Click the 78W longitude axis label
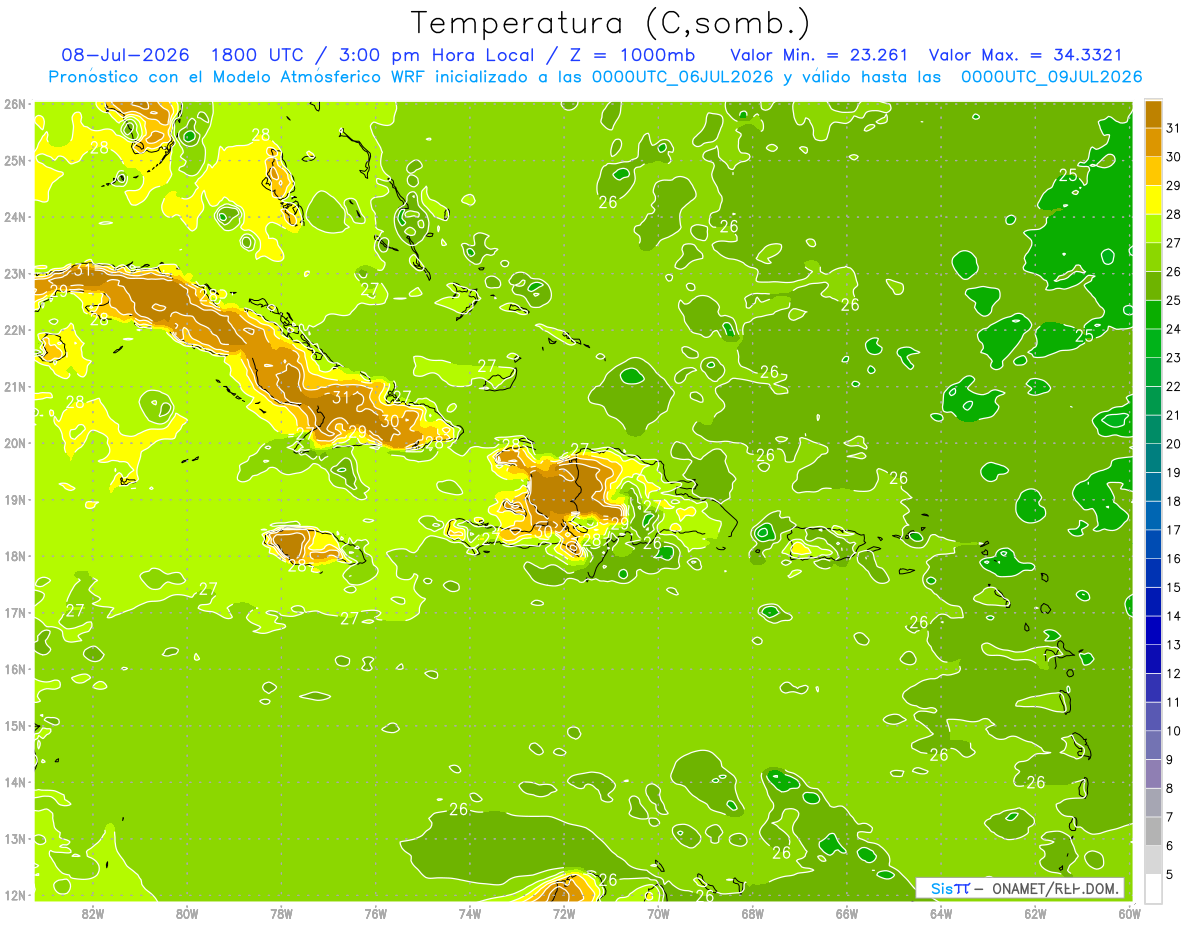1200x927 pixels. pyautogui.click(x=281, y=913)
